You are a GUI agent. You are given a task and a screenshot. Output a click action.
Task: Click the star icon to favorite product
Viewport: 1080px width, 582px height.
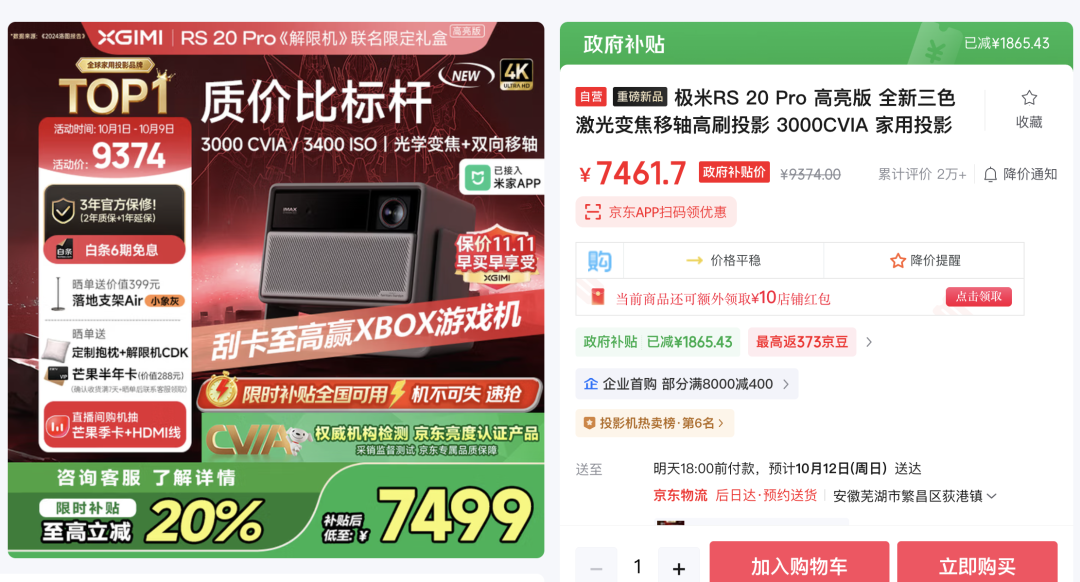click(x=1029, y=98)
